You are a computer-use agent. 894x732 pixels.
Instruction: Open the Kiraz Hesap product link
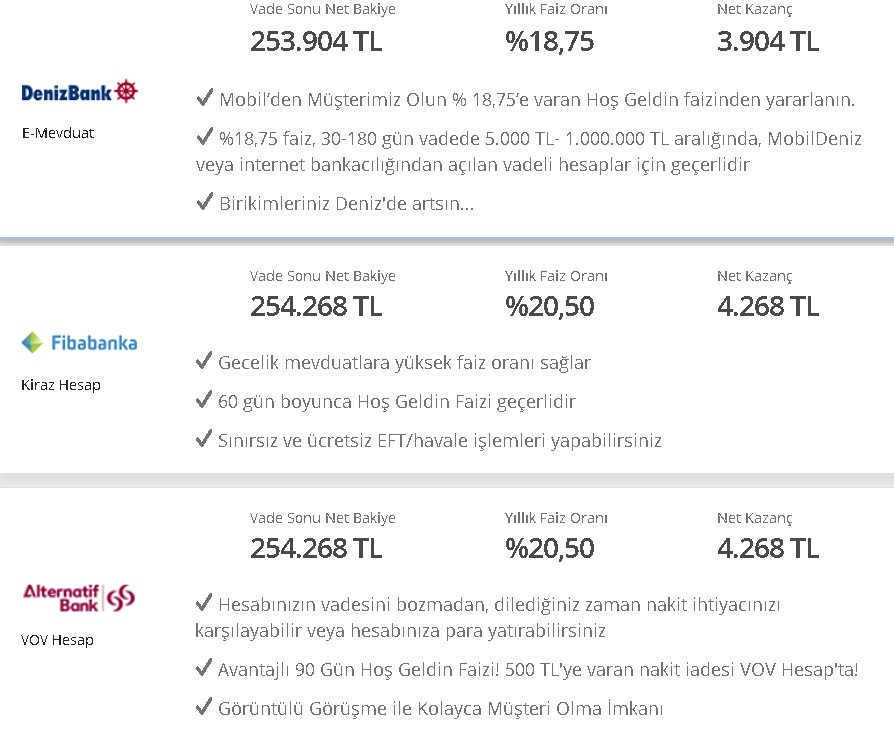[x=60, y=385]
